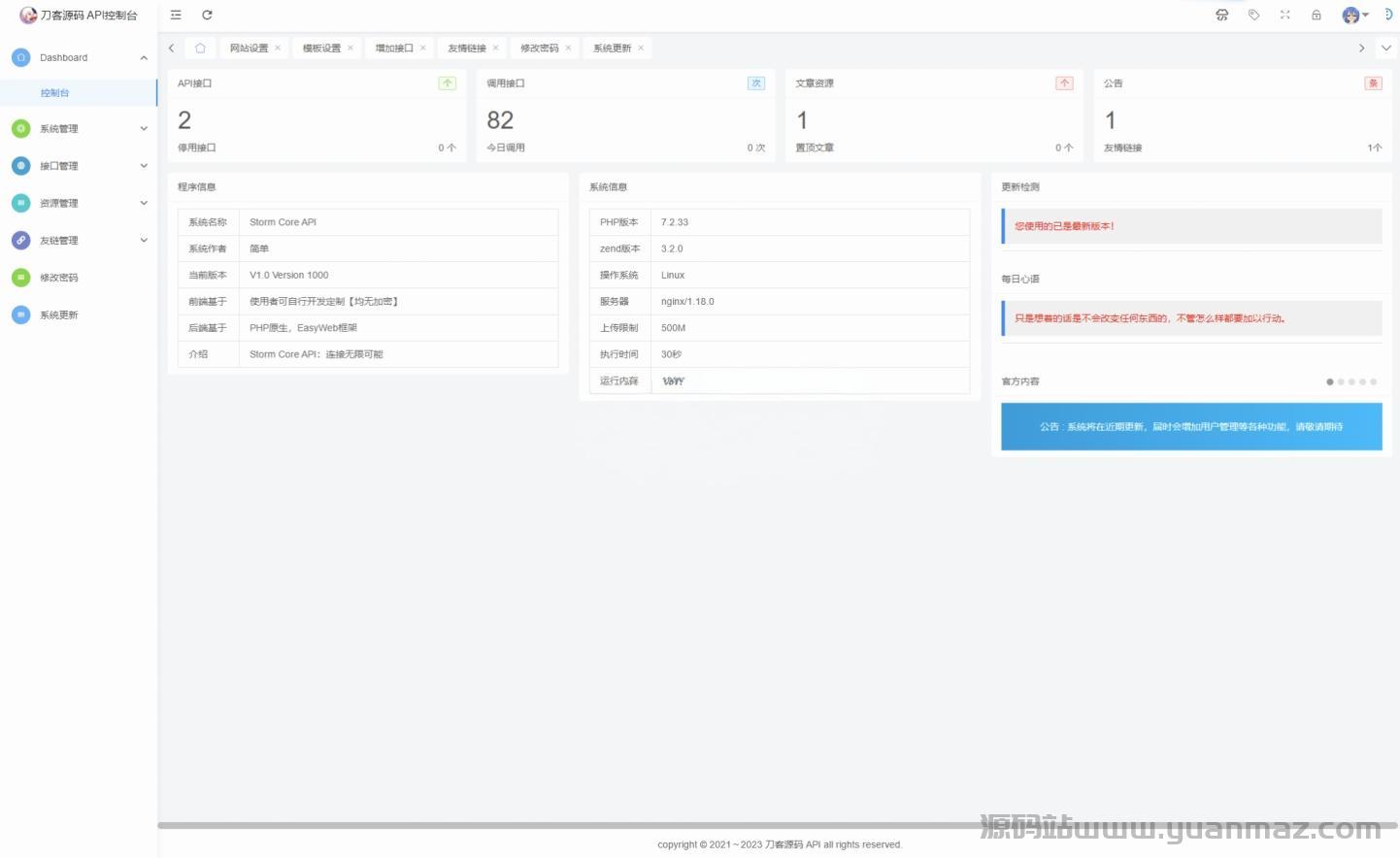Close the 模板设置 tab
The image size is (1400, 858).
pyautogui.click(x=350, y=48)
